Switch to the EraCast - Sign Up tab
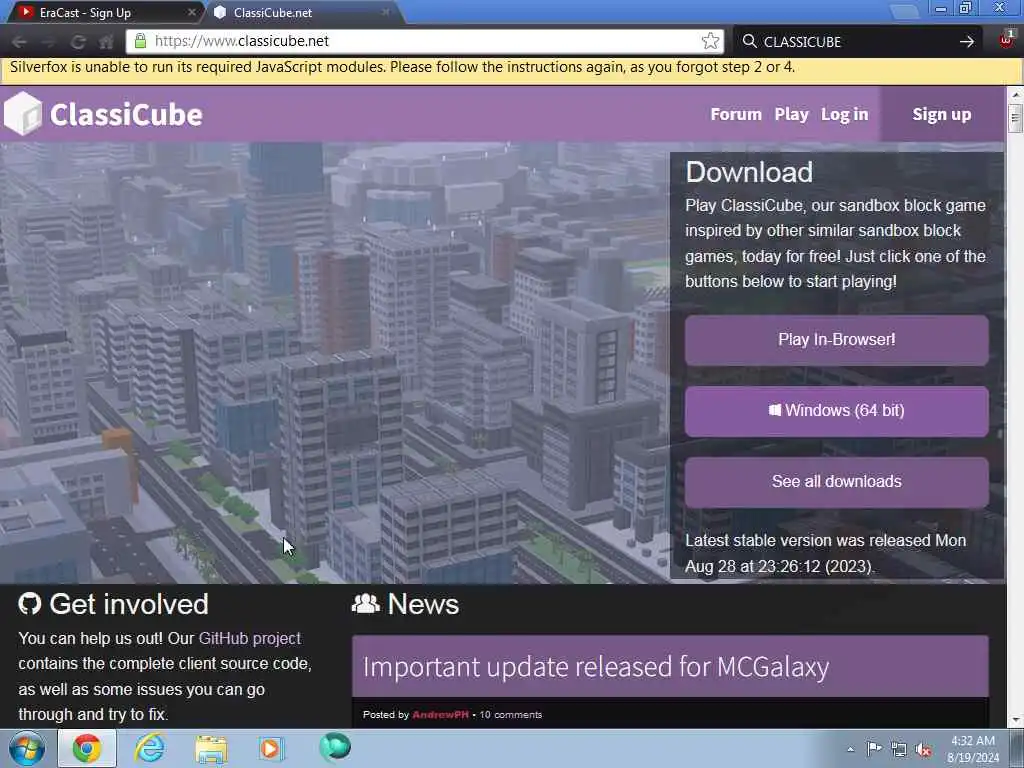Image resolution: width=1024 pixels, height=768 pixels. point(106,12)
